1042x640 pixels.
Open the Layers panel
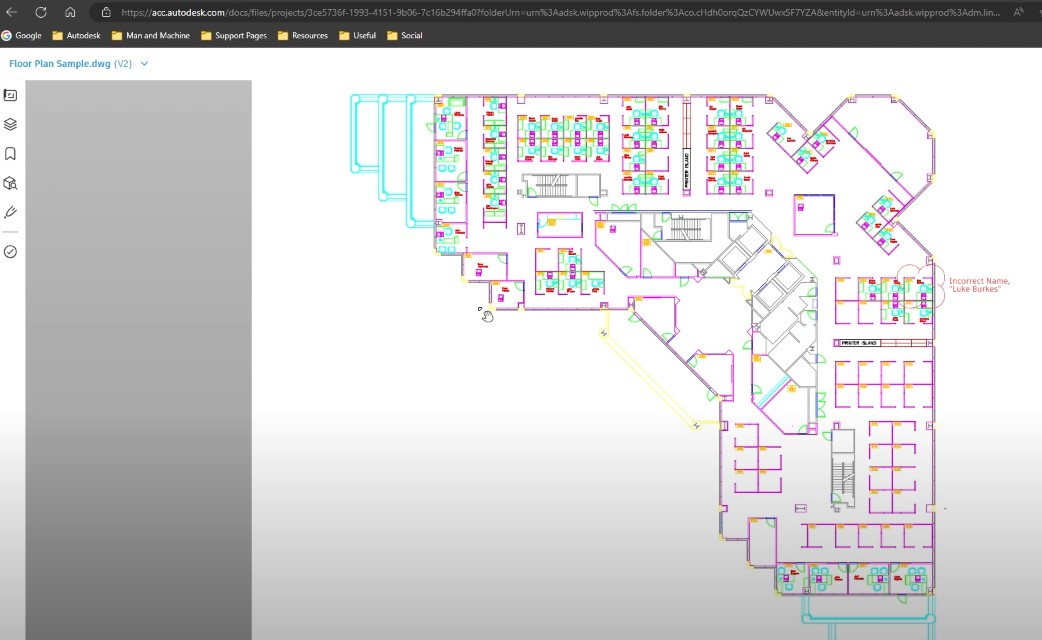coord(11,124)
